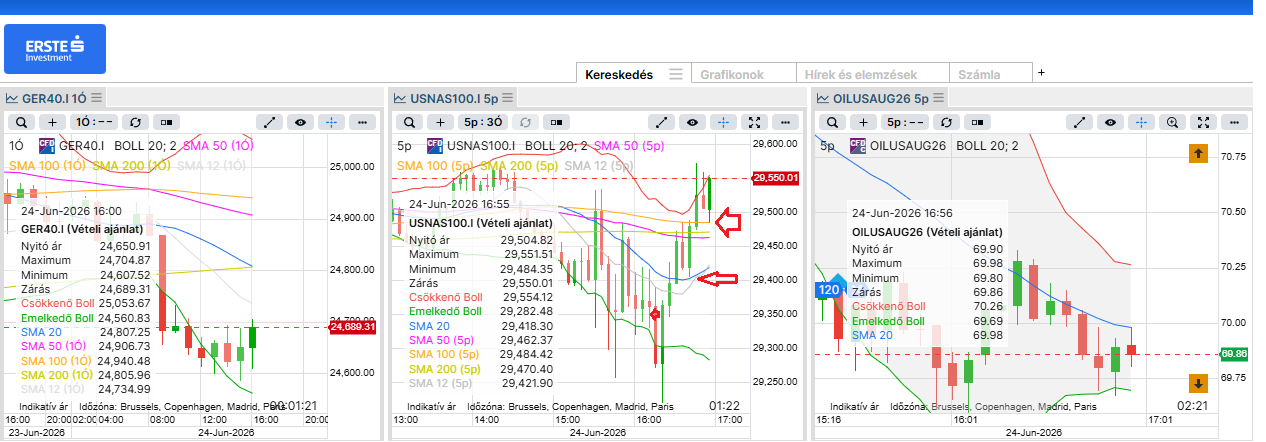Click the SMA 100 (1Ó) indicator label
Viewport: 1266px width, 442px height.
[47, 165]
